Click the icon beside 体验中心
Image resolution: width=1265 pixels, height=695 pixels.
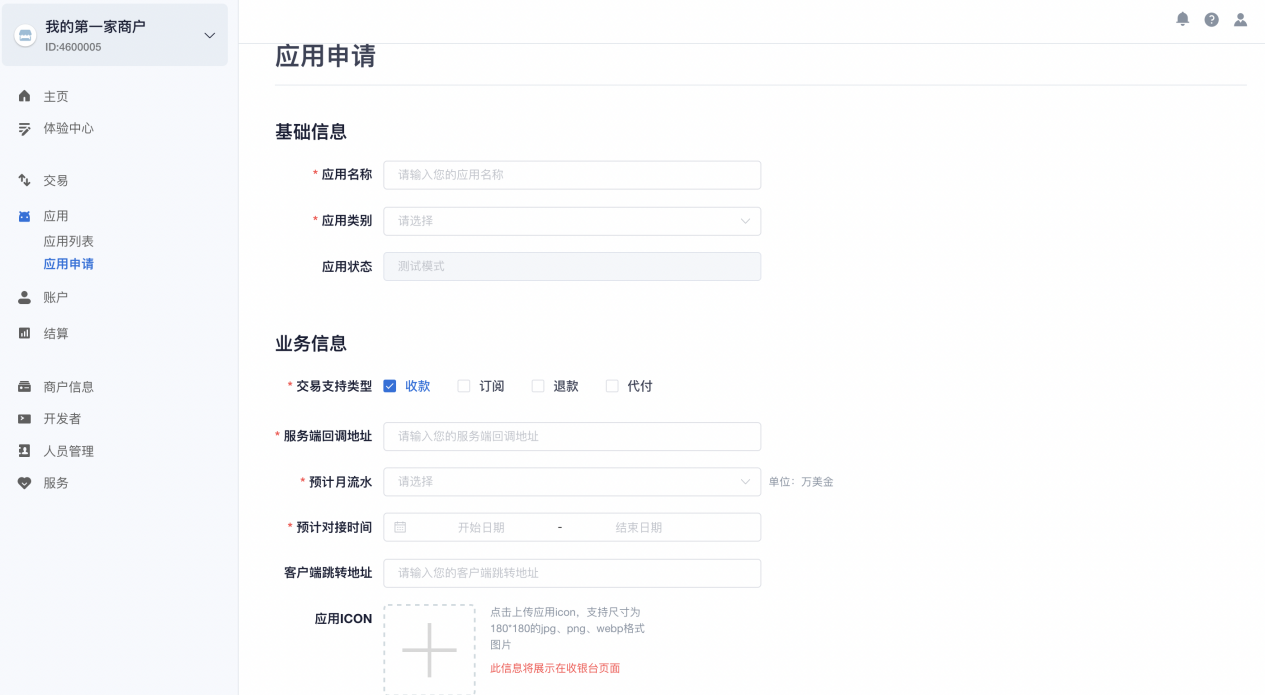pyautogui.click(x=25, y=129)
